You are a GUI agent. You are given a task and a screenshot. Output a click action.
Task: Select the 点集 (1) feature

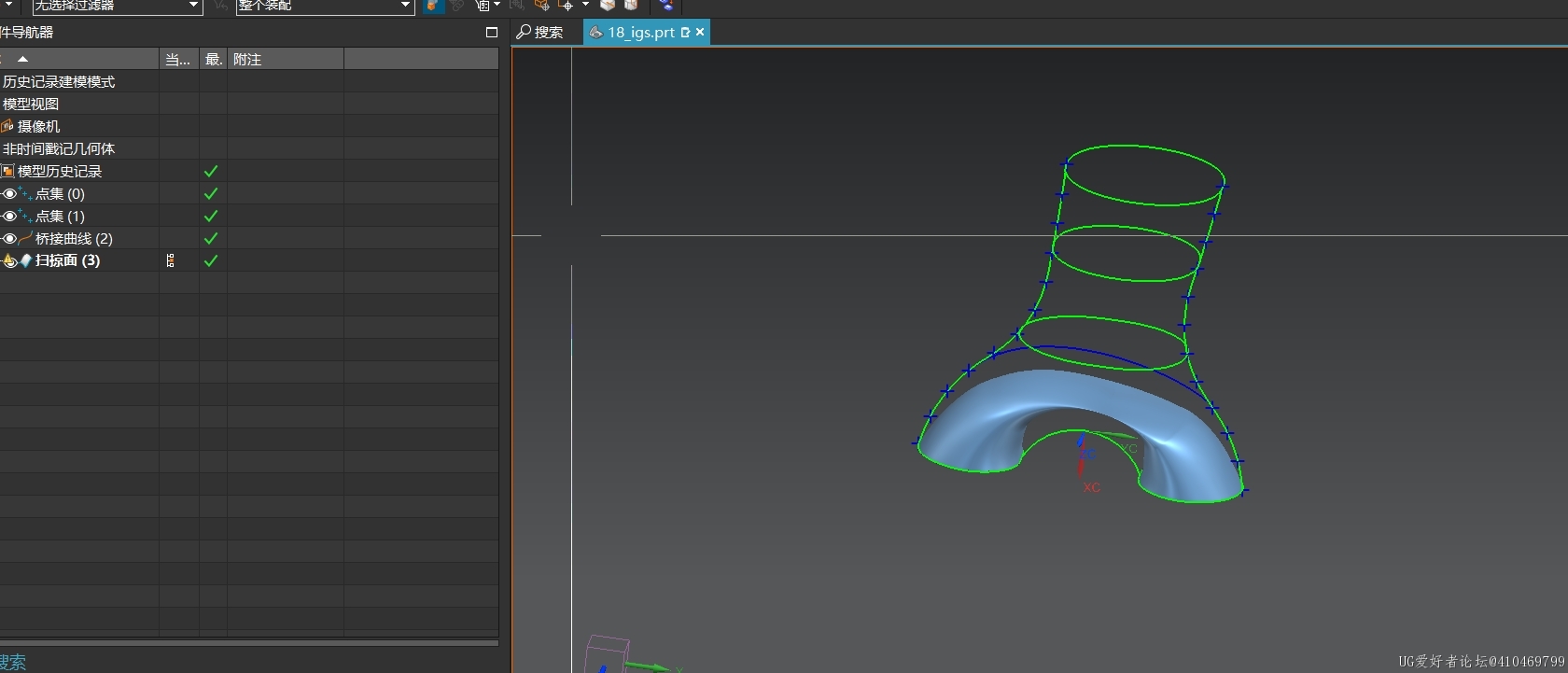60,216
